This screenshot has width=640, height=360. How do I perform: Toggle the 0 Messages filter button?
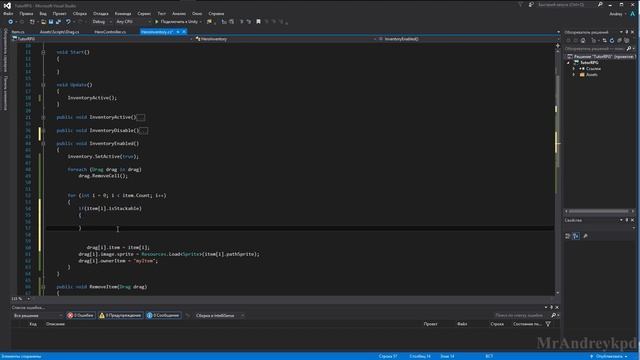pyautogui.click(x=163, y=316)
